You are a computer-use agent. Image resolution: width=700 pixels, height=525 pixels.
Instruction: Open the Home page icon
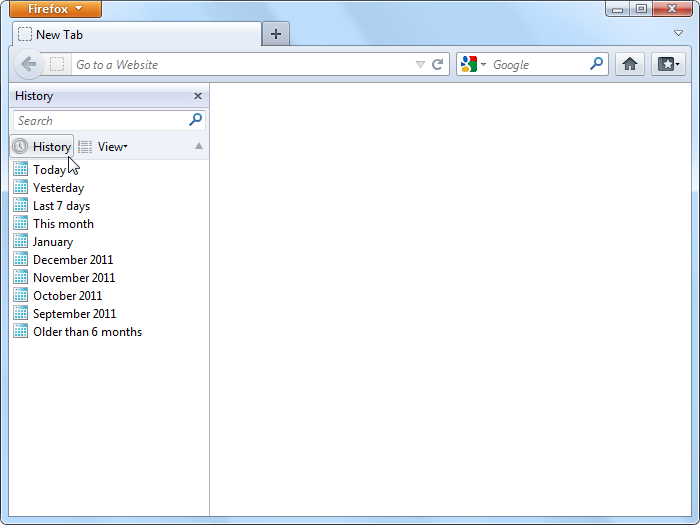click(629, 64)
